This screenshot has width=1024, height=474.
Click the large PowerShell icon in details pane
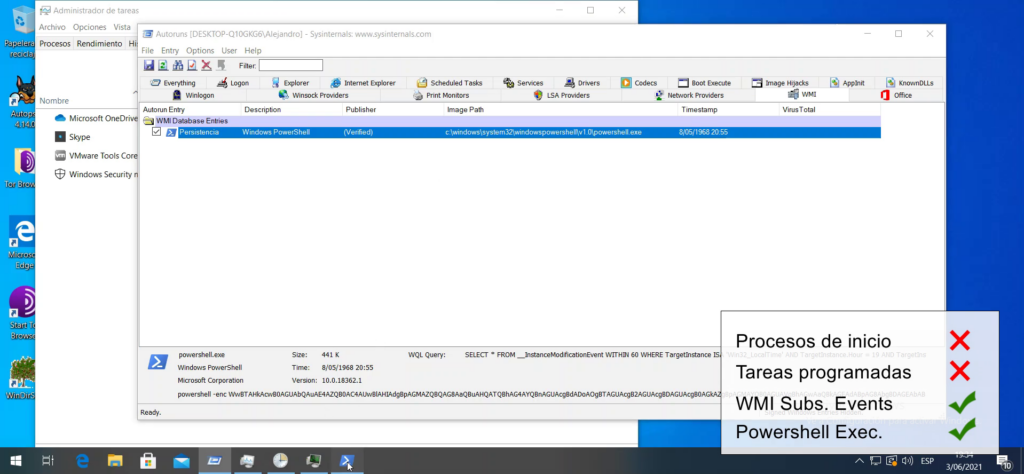point(157,362)
